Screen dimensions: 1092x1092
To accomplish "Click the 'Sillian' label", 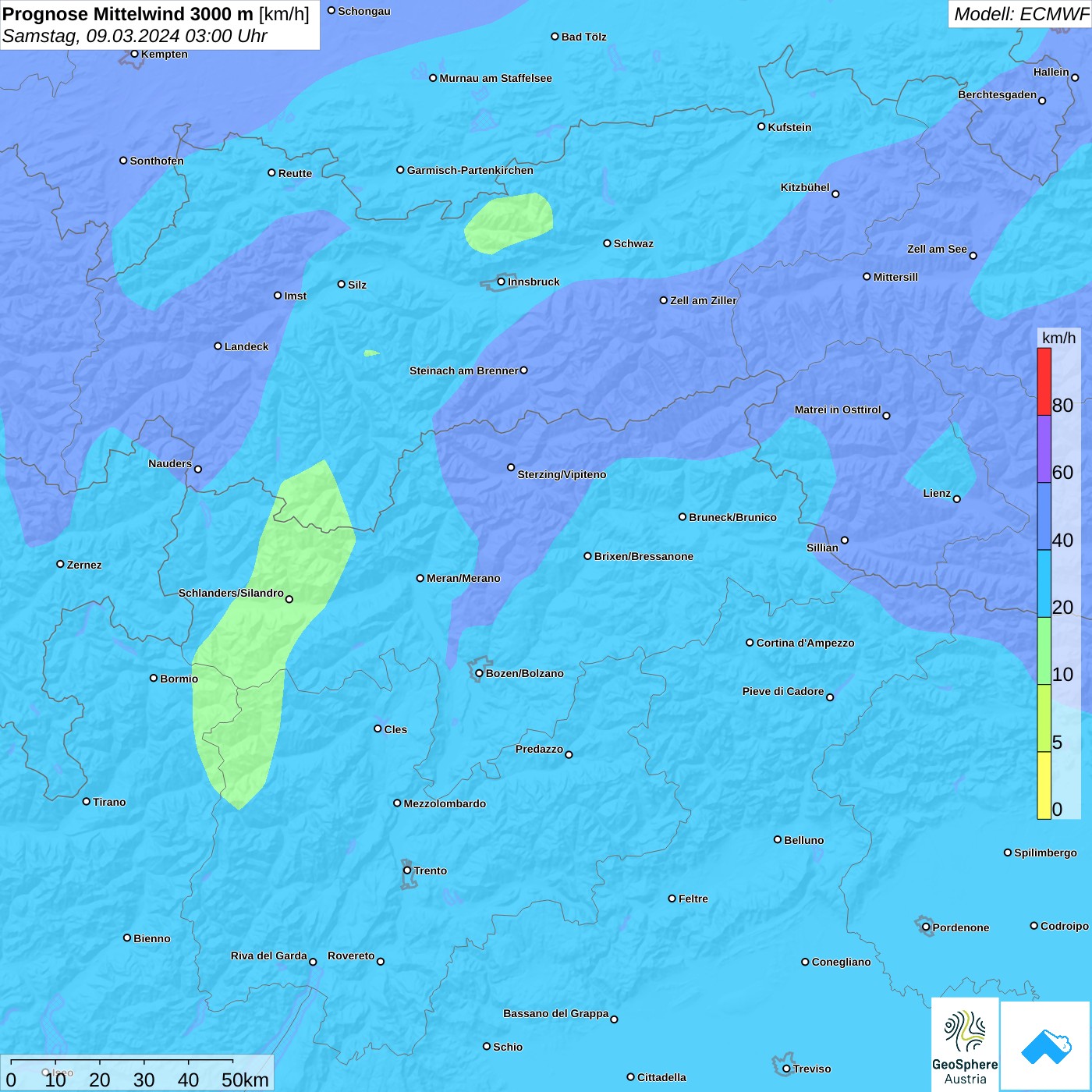I will (x=822, y=548).
